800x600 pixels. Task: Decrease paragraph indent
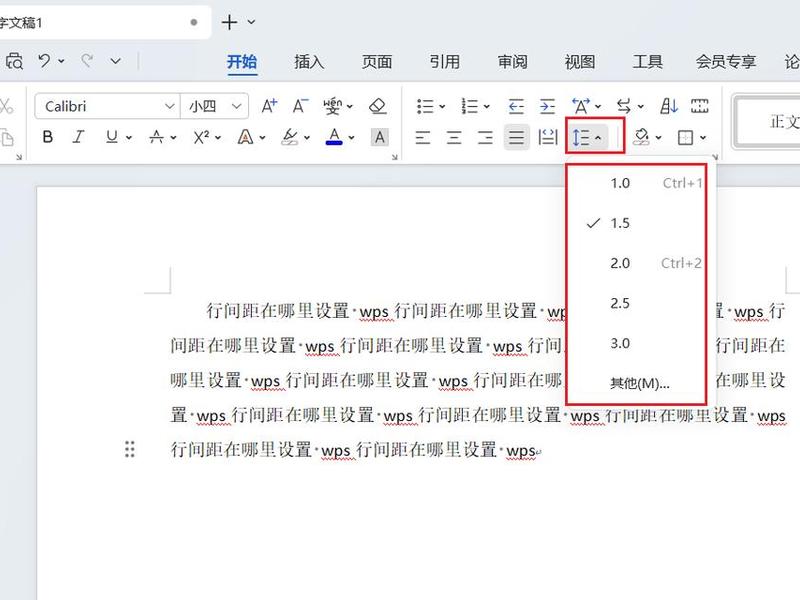point(516,106)
